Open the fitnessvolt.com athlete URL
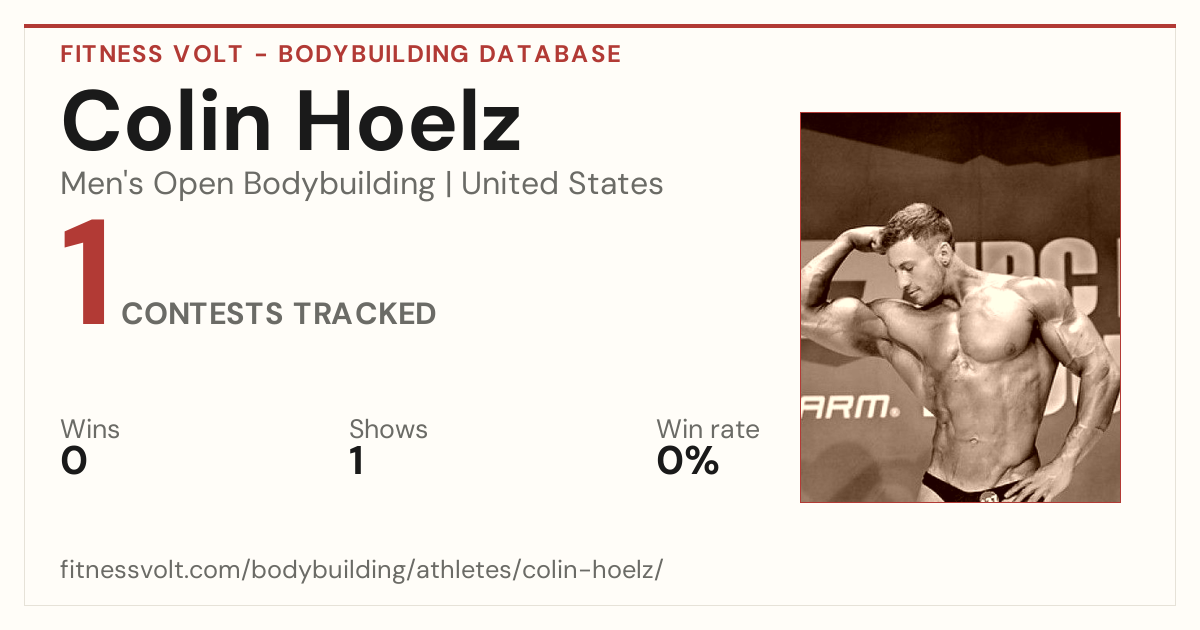This screenshot has width=1200, height=630. pos(362,571)
